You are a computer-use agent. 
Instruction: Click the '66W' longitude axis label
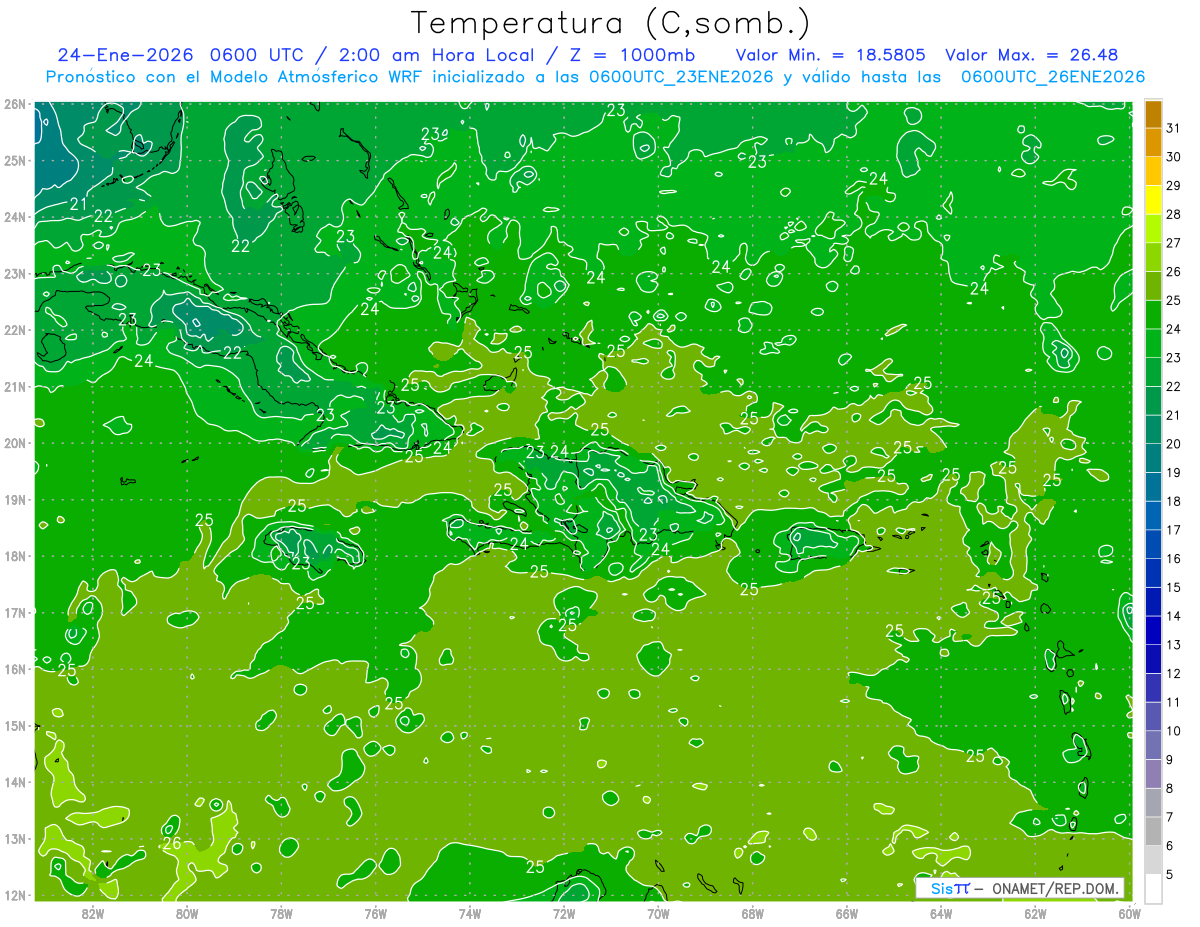point(847,913)
